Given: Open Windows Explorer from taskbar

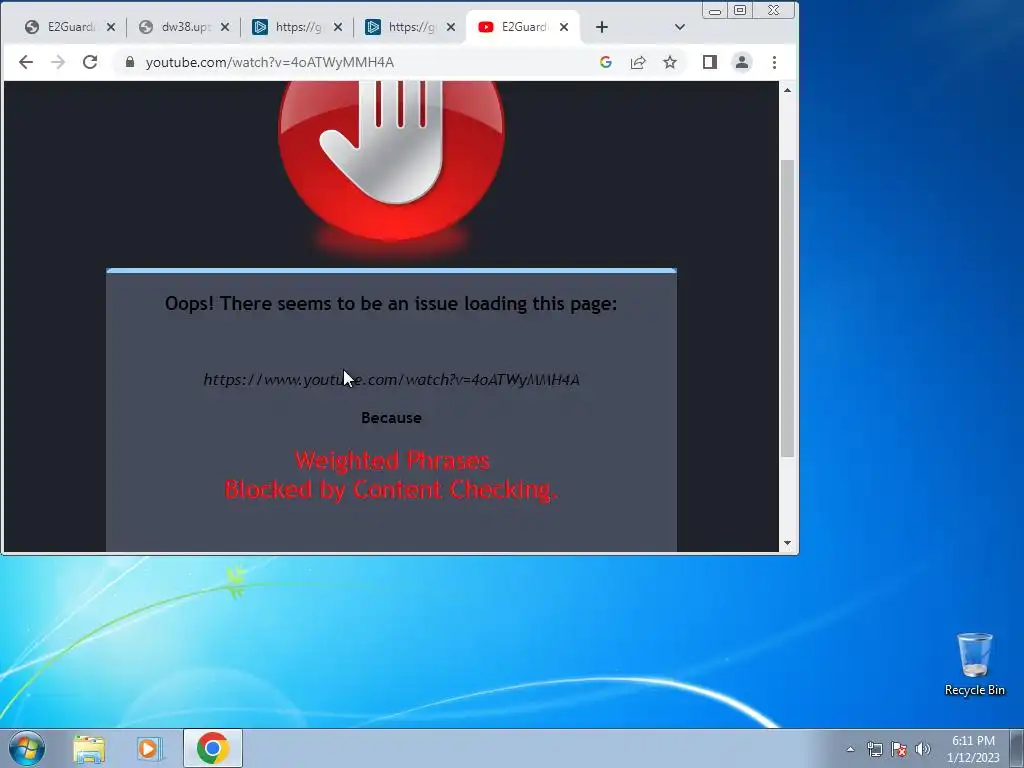Looking at the screenshot, I should pyautogui.click(x=89, y=748).
